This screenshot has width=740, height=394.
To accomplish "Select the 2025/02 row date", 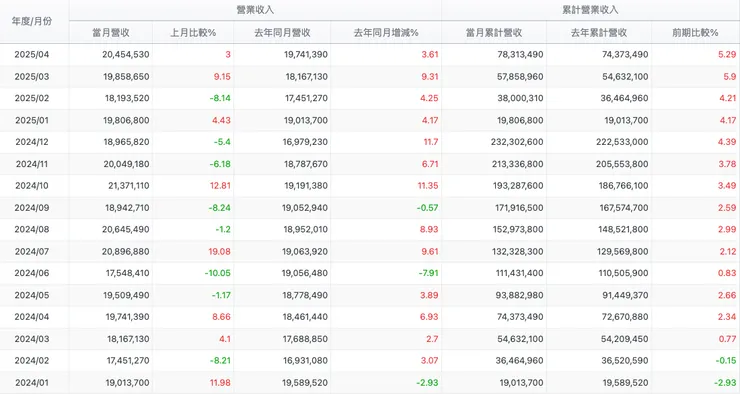I will click(32, 98).
